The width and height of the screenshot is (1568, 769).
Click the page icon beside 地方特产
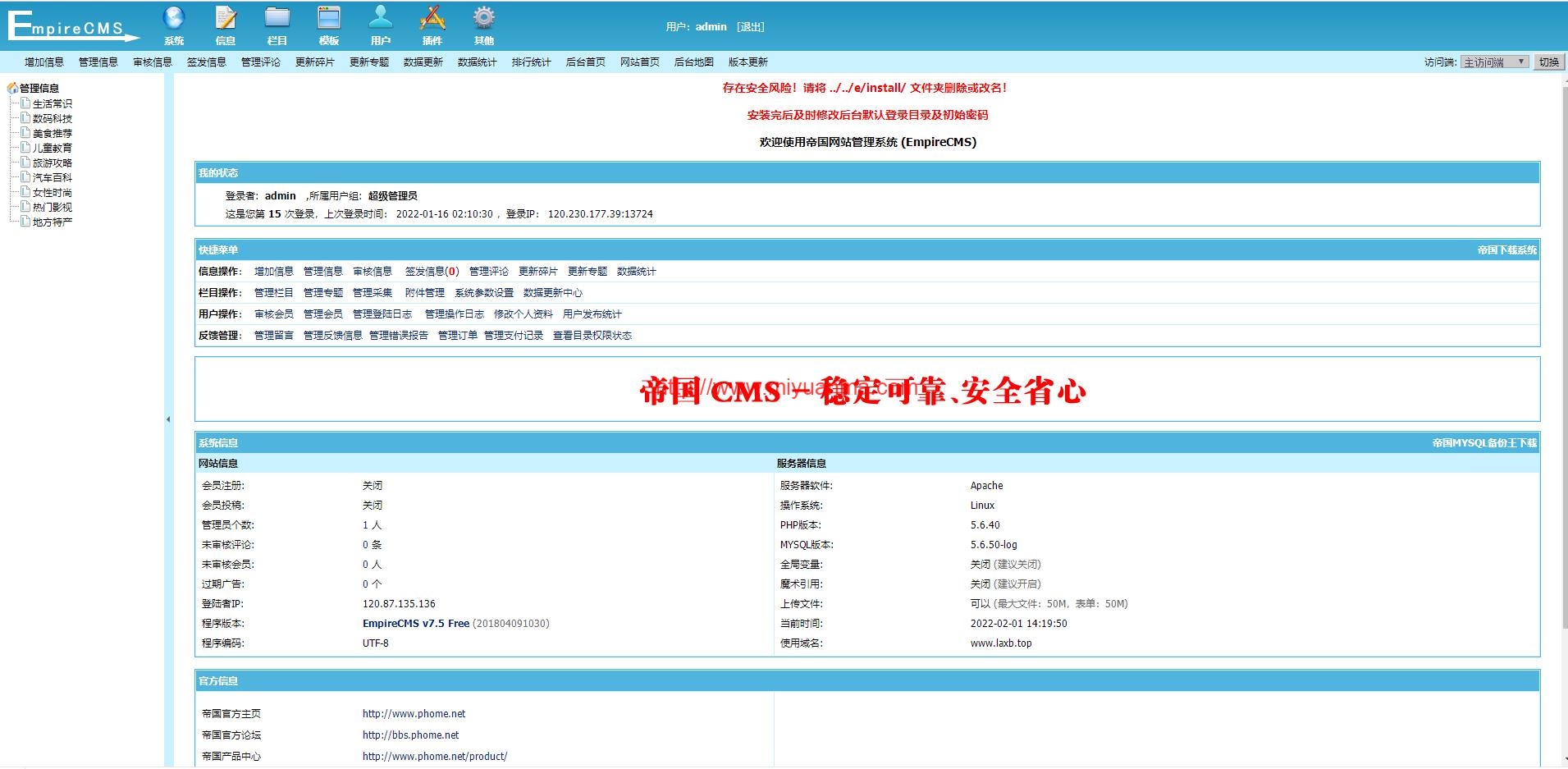[x=25, y=222]
